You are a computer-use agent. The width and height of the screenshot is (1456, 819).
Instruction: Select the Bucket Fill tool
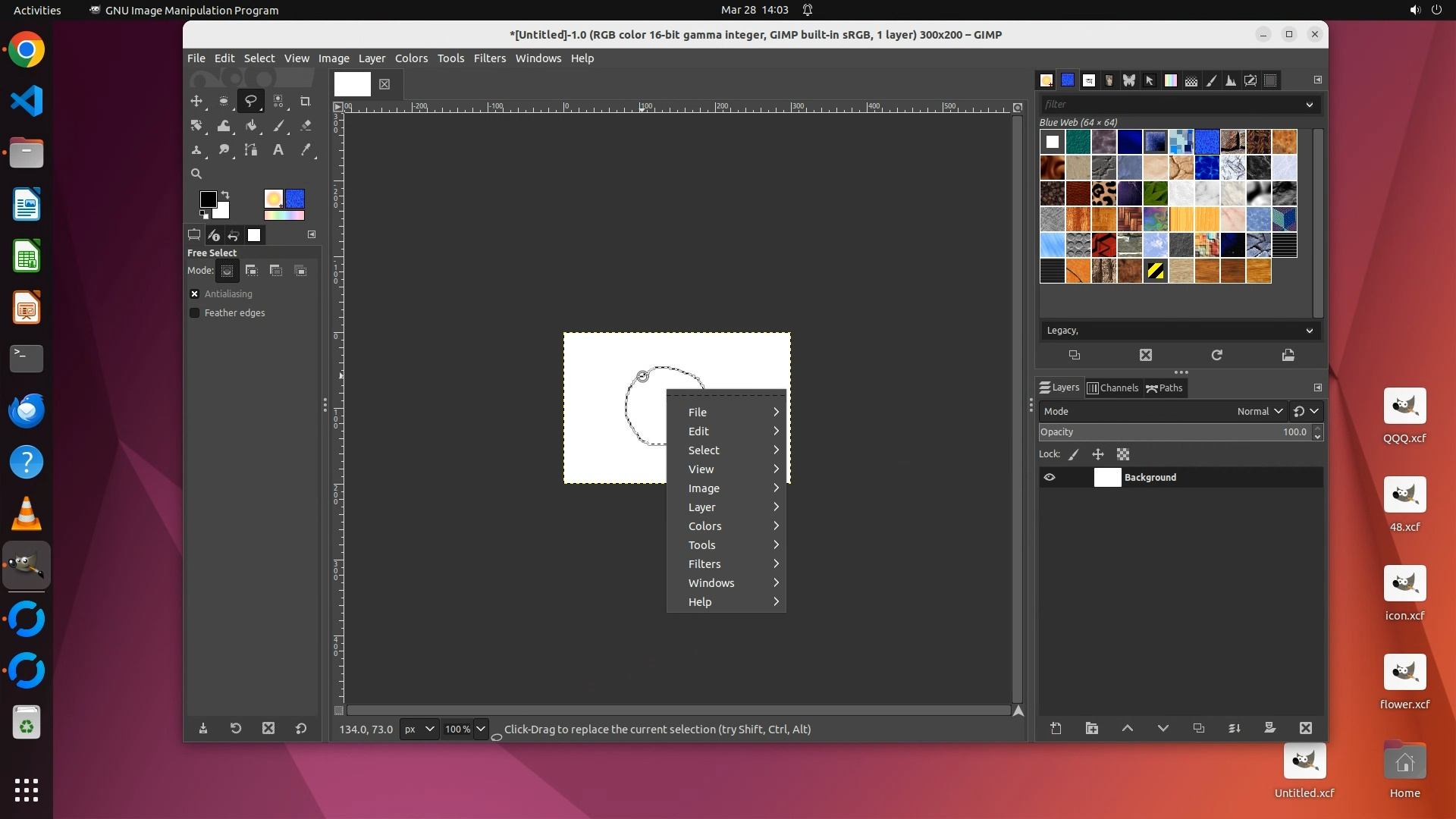(251, 126)
